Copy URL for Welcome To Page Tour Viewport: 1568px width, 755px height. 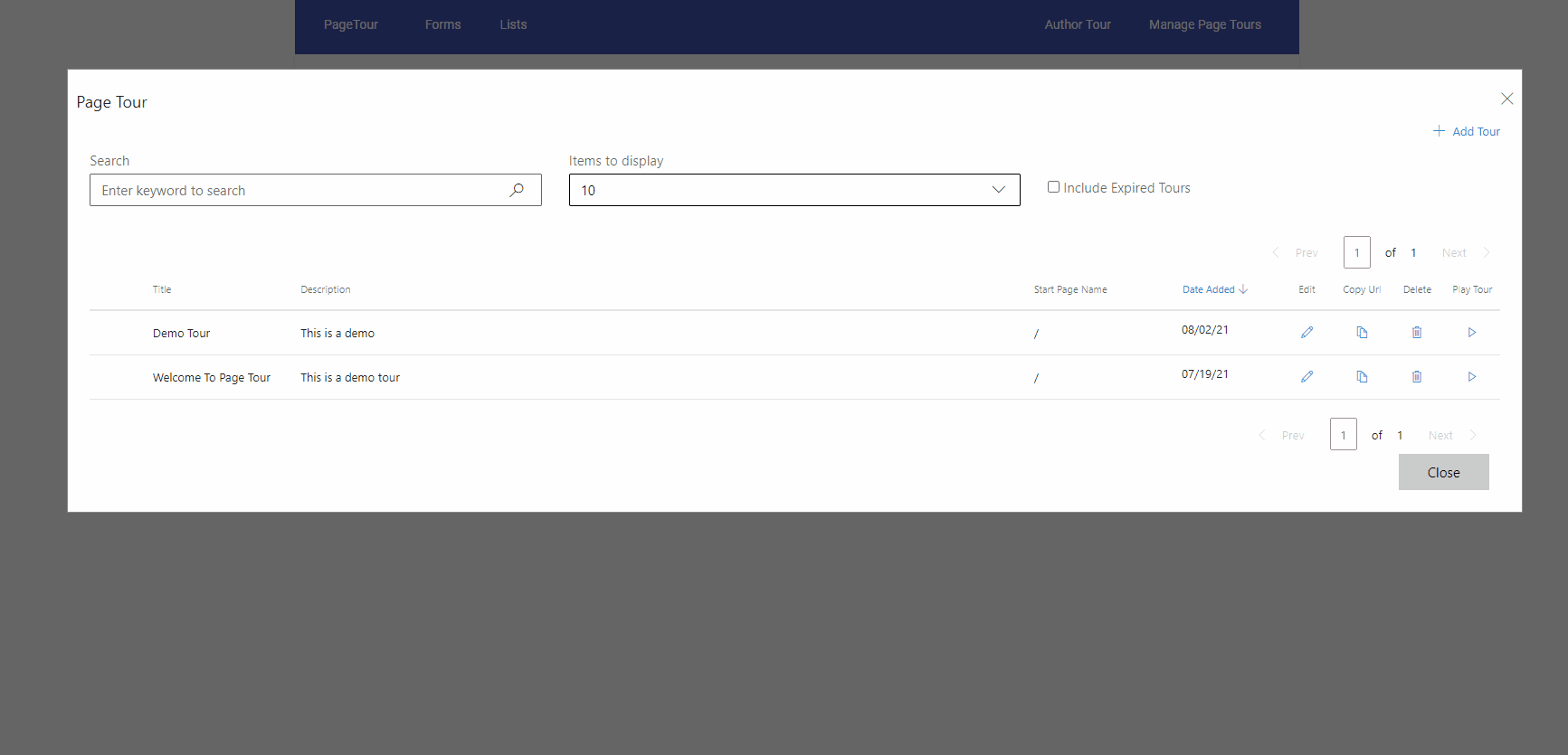point(1362,377)
